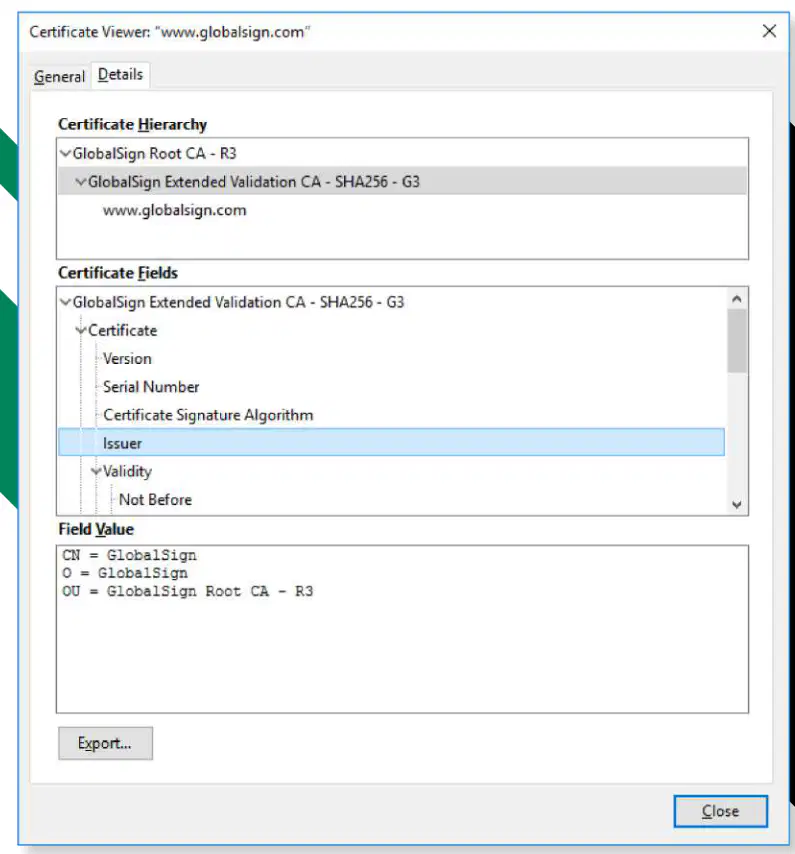Image resolution: width=795 pixels, height=854 pixels.
Task: Click inside the Field Value text box
Action: pos(402,629)
